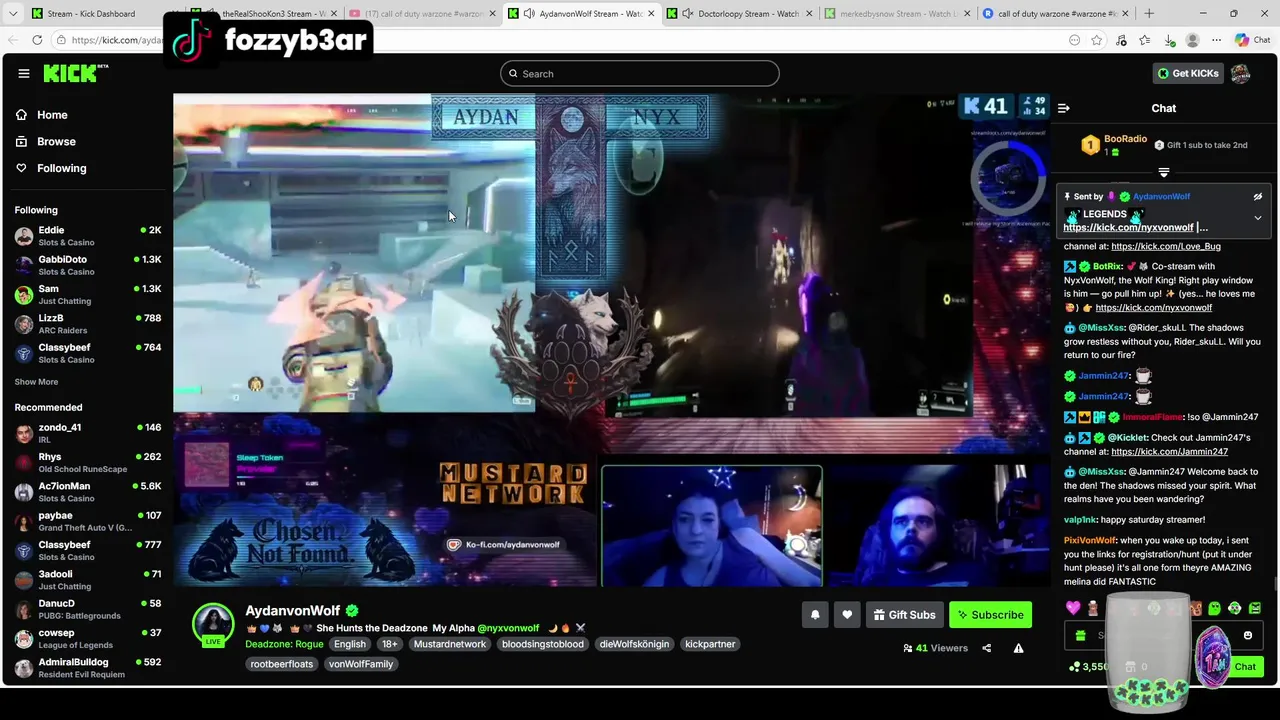Screen dimensions: 1280x720
Task: Click PixiVonWolf username in chat
Action: coord(1090,540)
